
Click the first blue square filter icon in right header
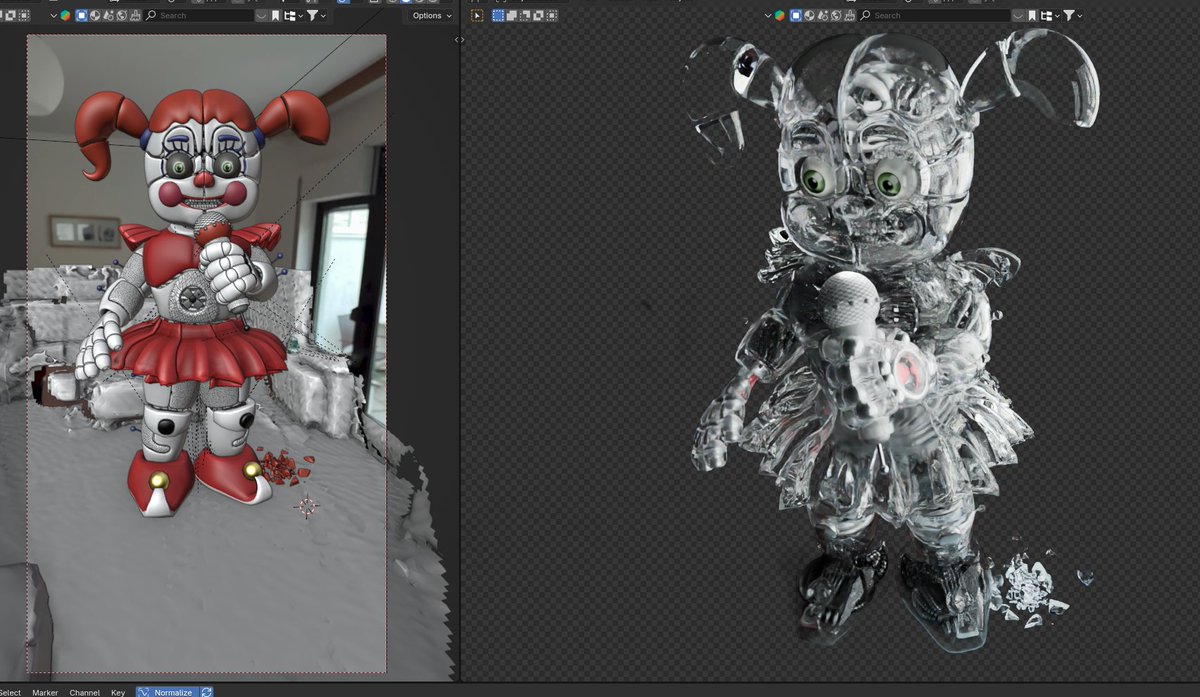[x=795, y=15]
